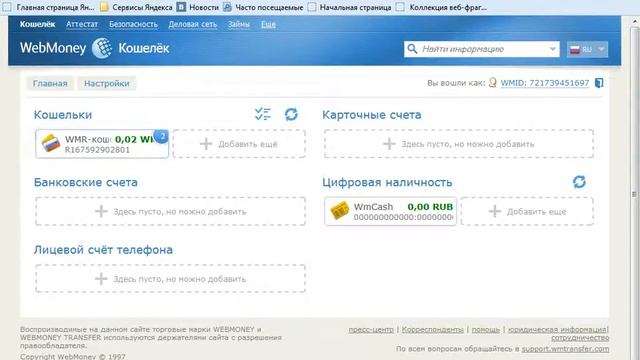Click the Russian flag language icon
640x360 pixels.
(575, 49)
